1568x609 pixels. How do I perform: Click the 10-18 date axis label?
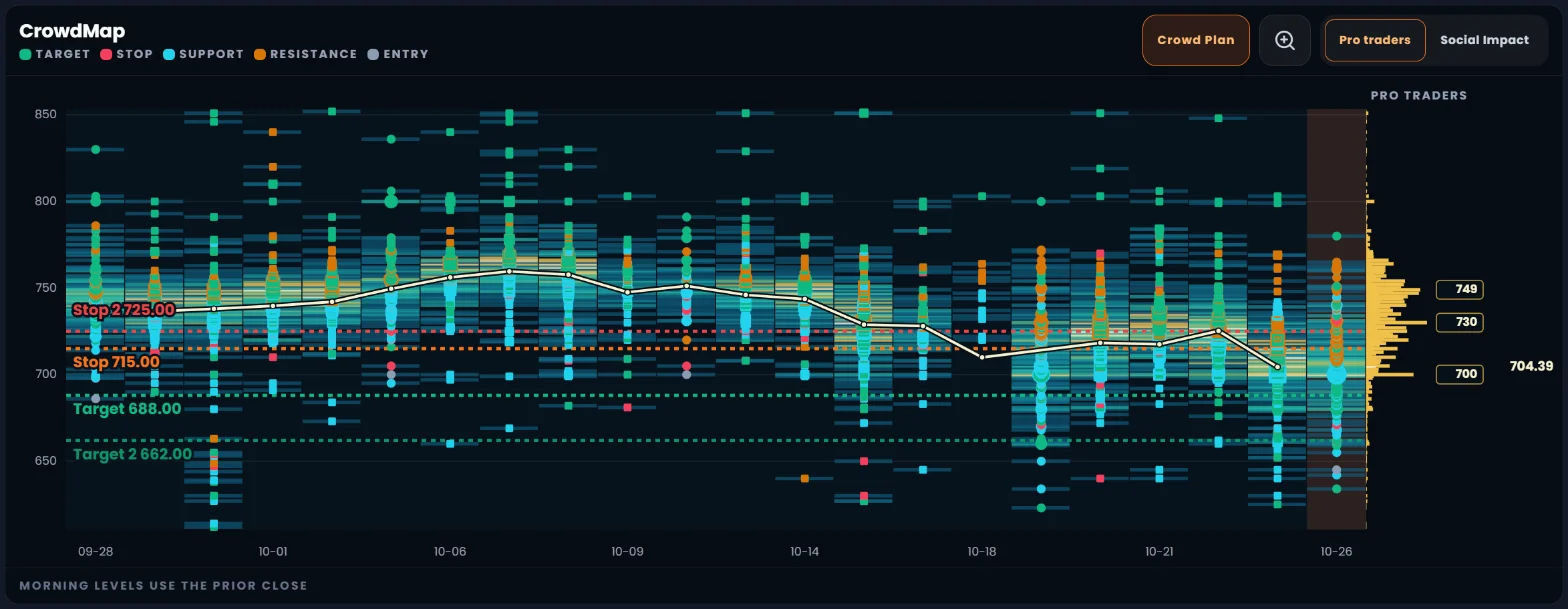pos(982,551)
